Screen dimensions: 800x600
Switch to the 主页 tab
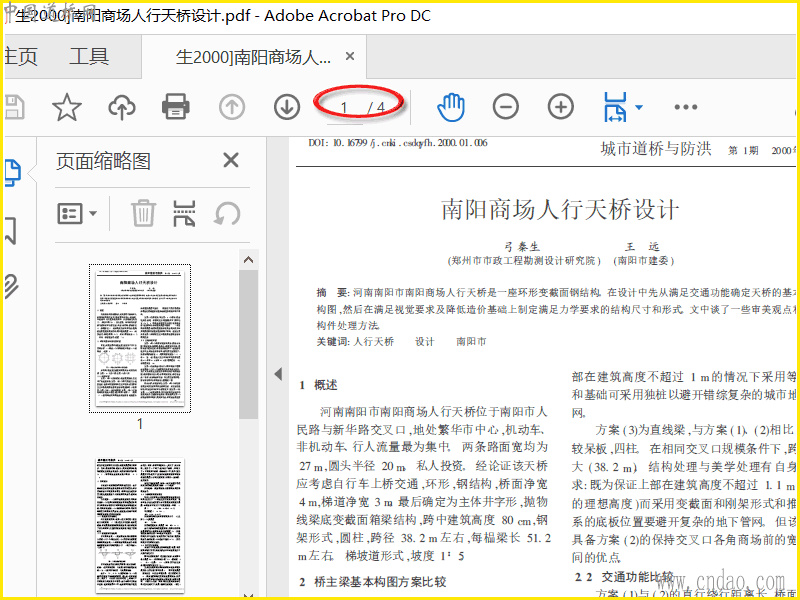click(20, 57)
